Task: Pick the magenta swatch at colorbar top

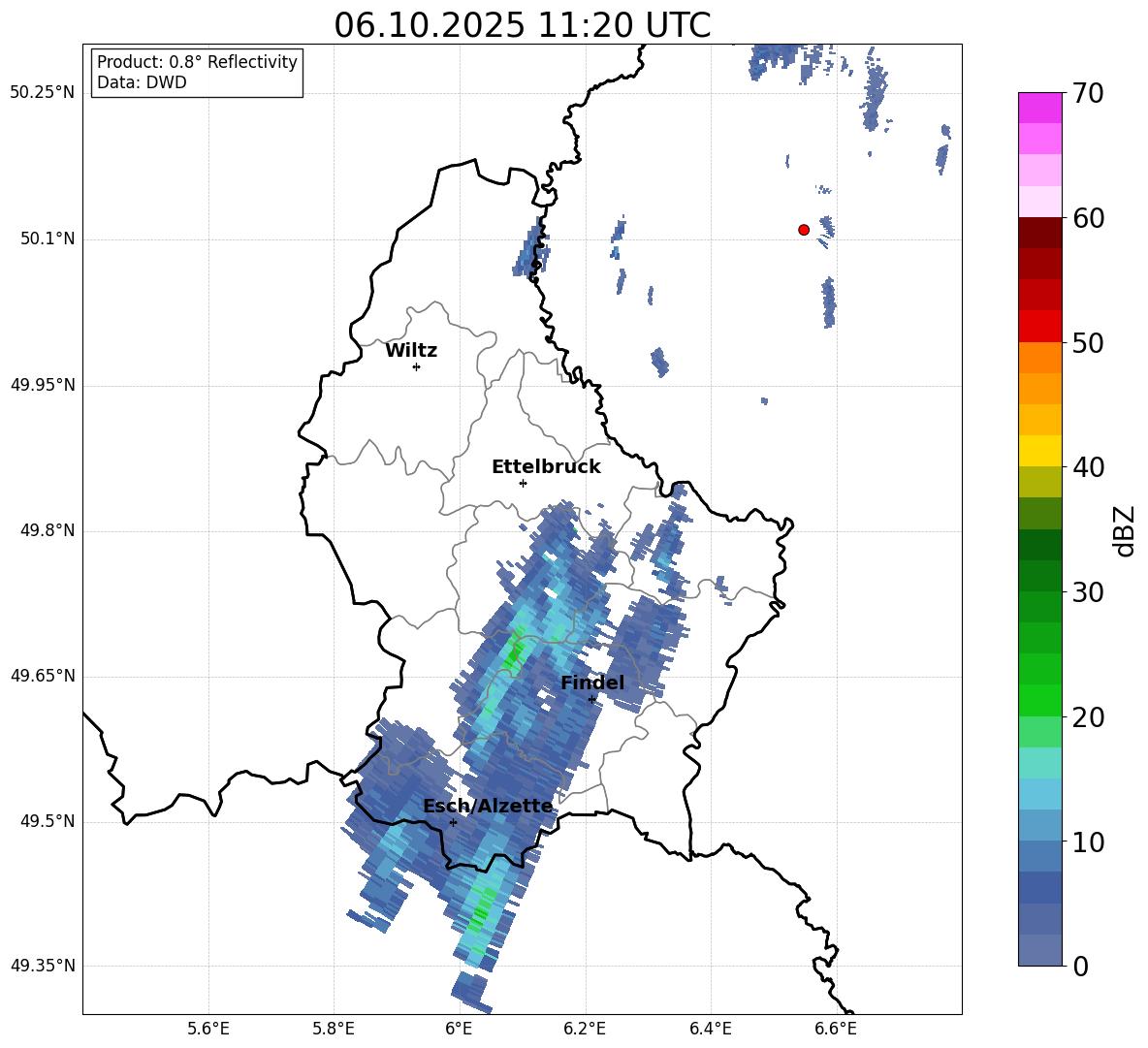Action: pos(1040,108)
